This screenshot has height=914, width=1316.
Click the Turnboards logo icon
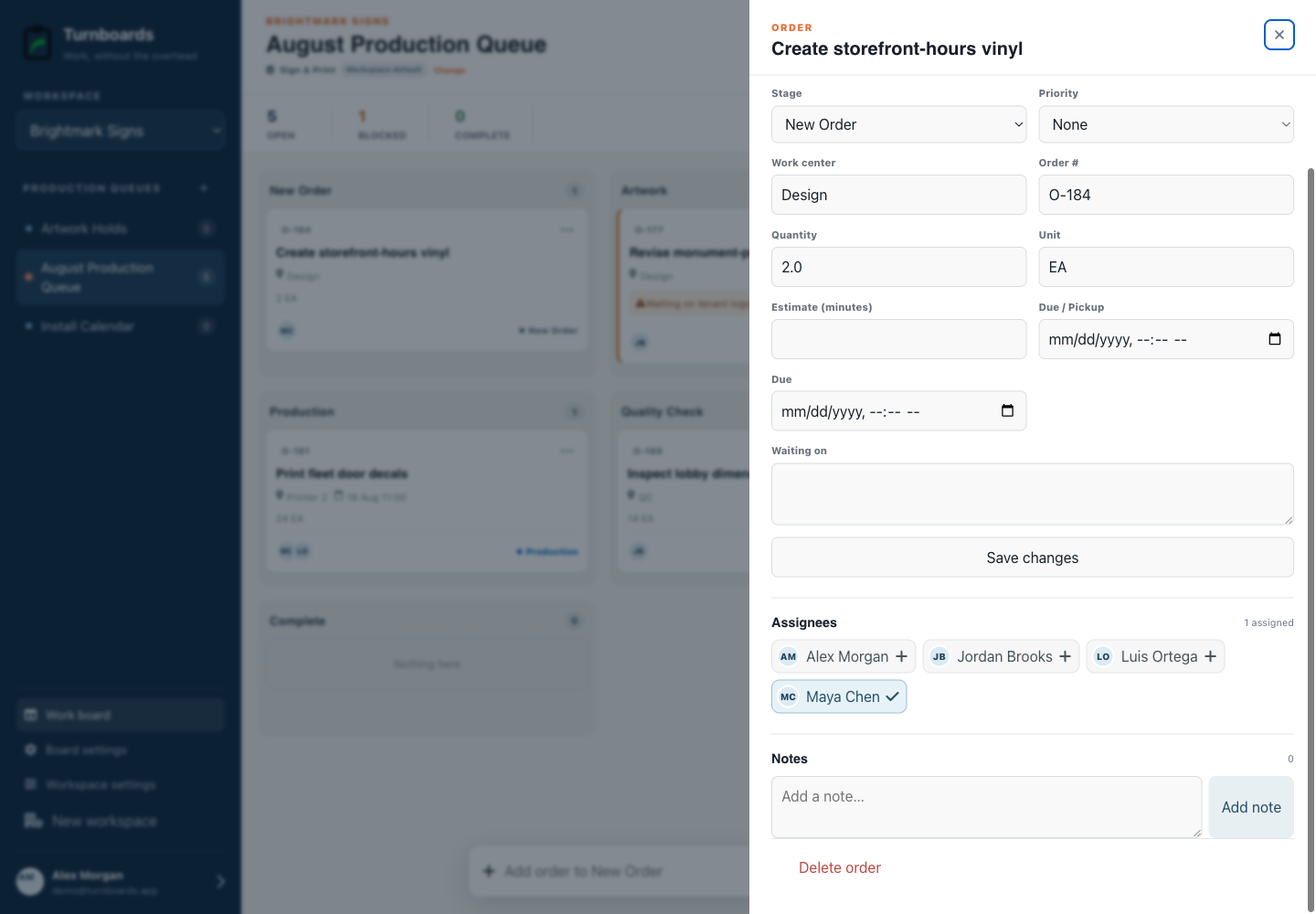(x=37, y=43)
